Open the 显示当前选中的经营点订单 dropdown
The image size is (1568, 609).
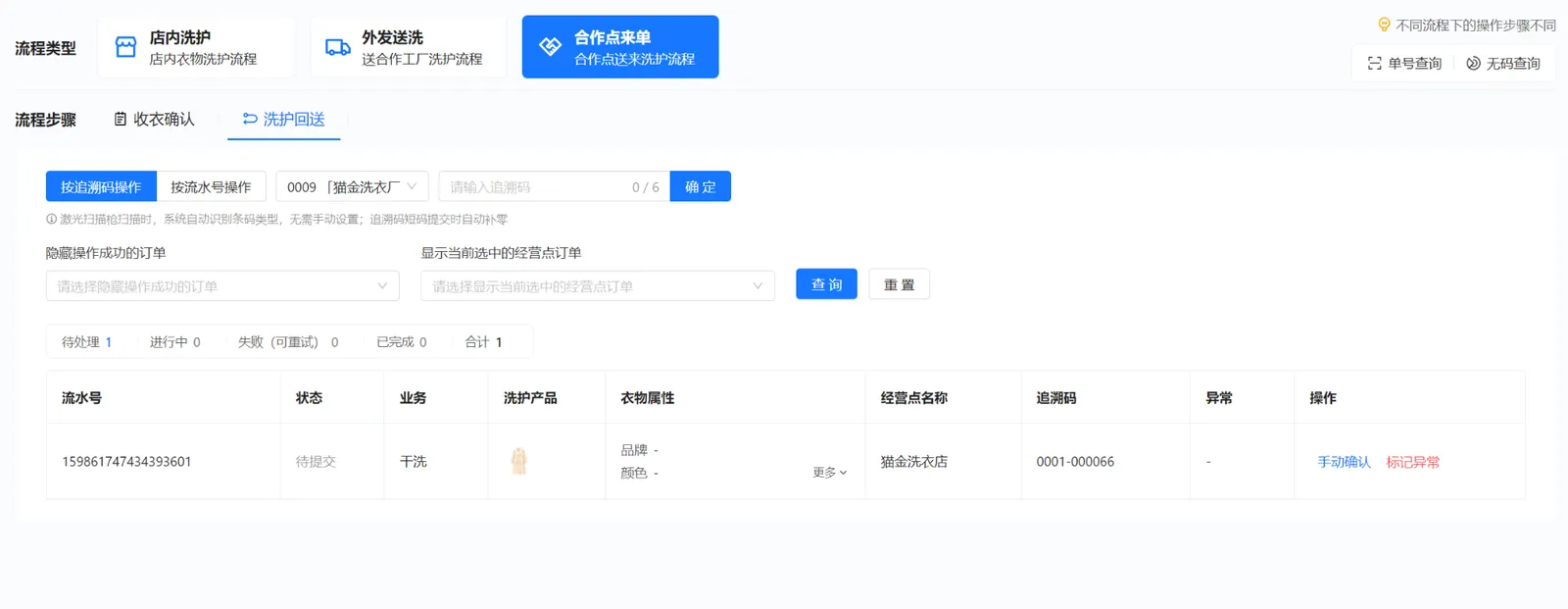coord(598,285)
